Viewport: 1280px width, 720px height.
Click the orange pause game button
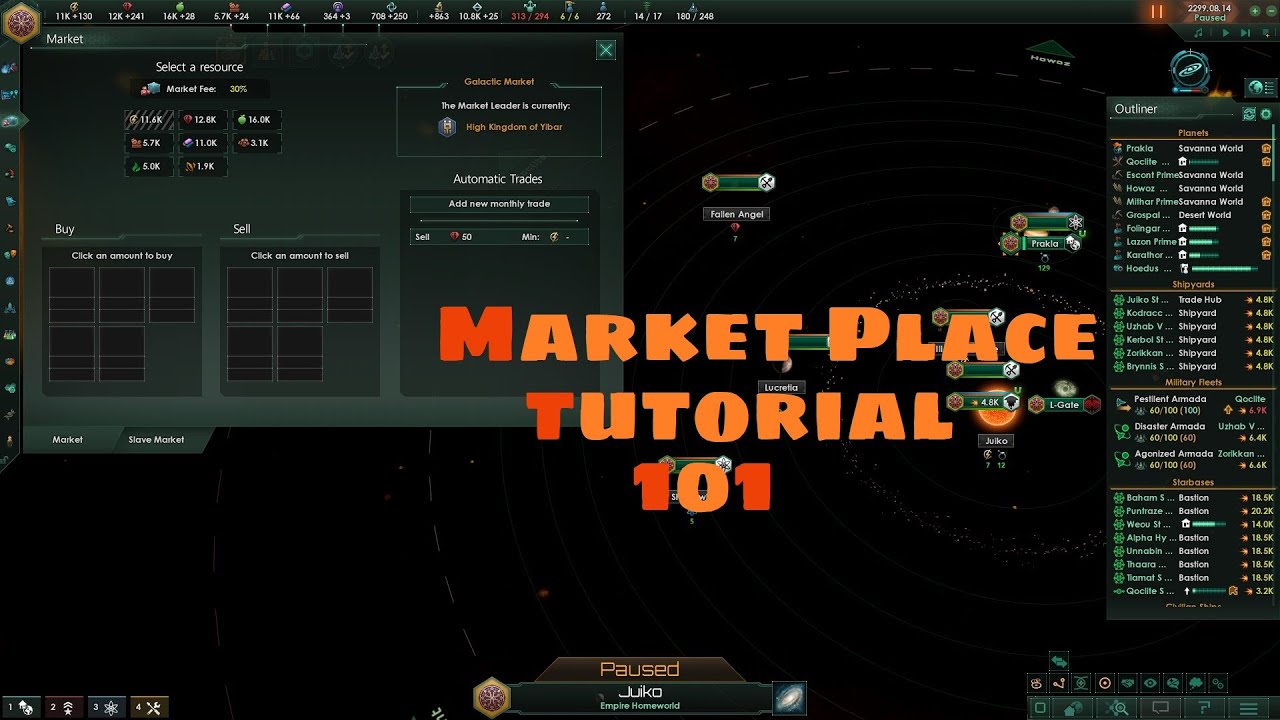pos(1157,12)
